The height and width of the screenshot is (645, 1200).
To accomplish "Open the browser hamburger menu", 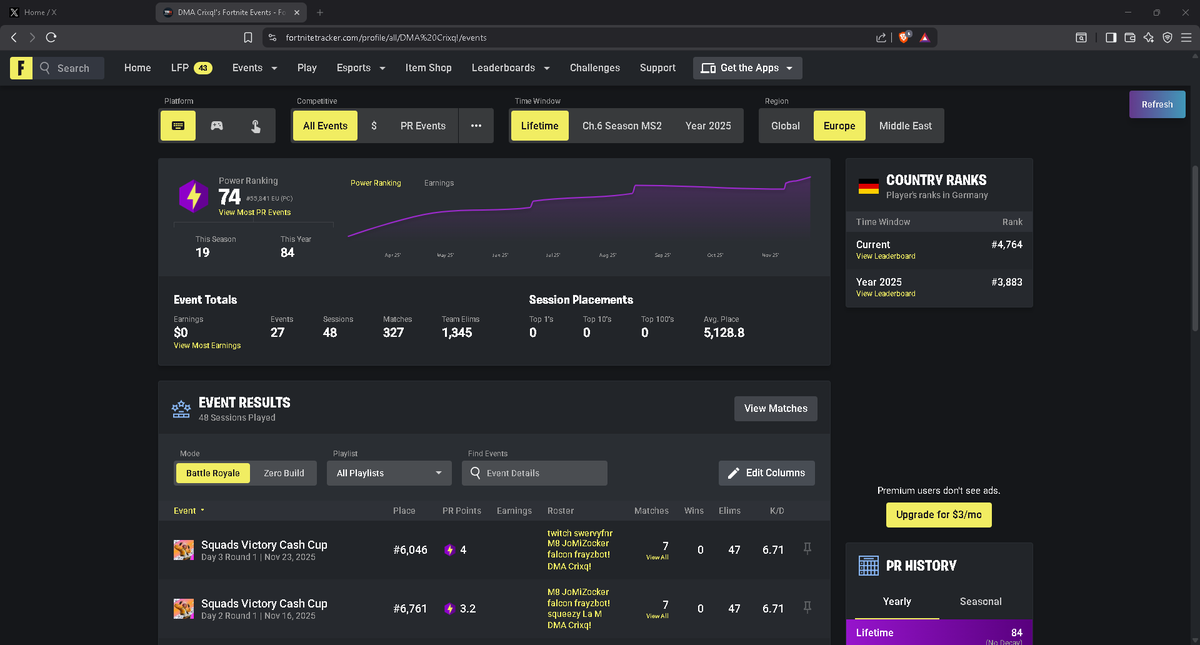I will (1186, 37).
